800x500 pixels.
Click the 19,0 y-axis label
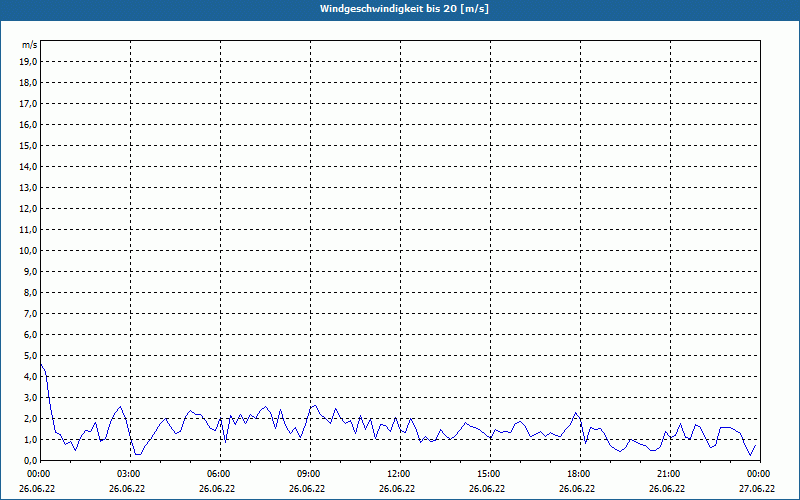28,62
